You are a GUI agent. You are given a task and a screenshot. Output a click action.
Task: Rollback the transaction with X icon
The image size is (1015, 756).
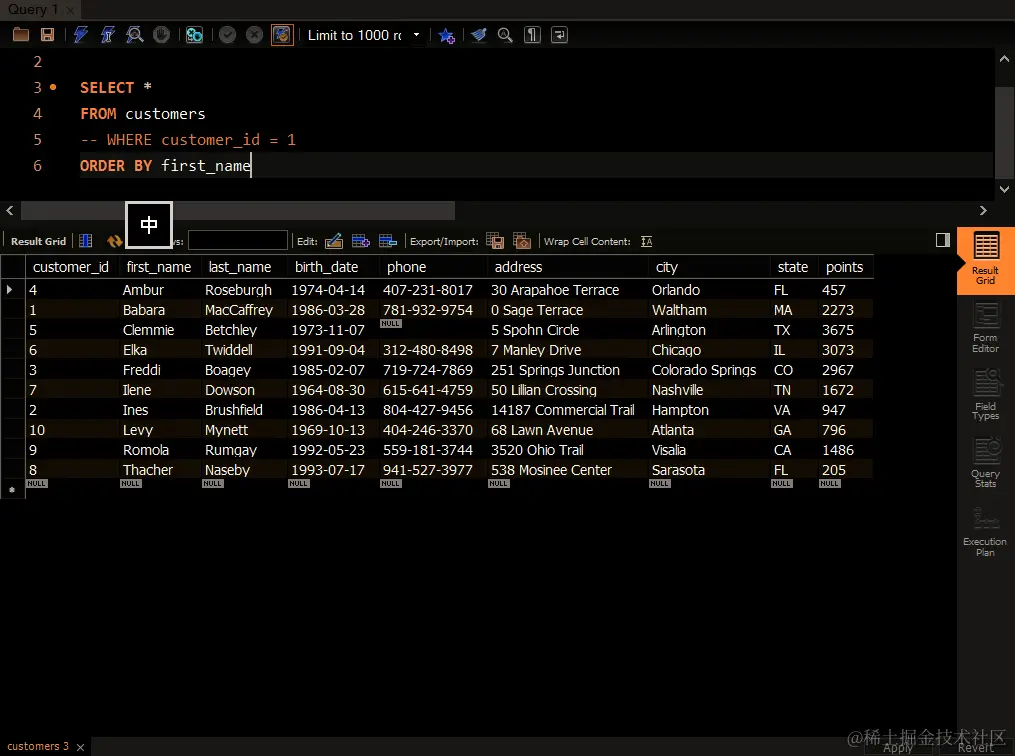pos(254,35)
